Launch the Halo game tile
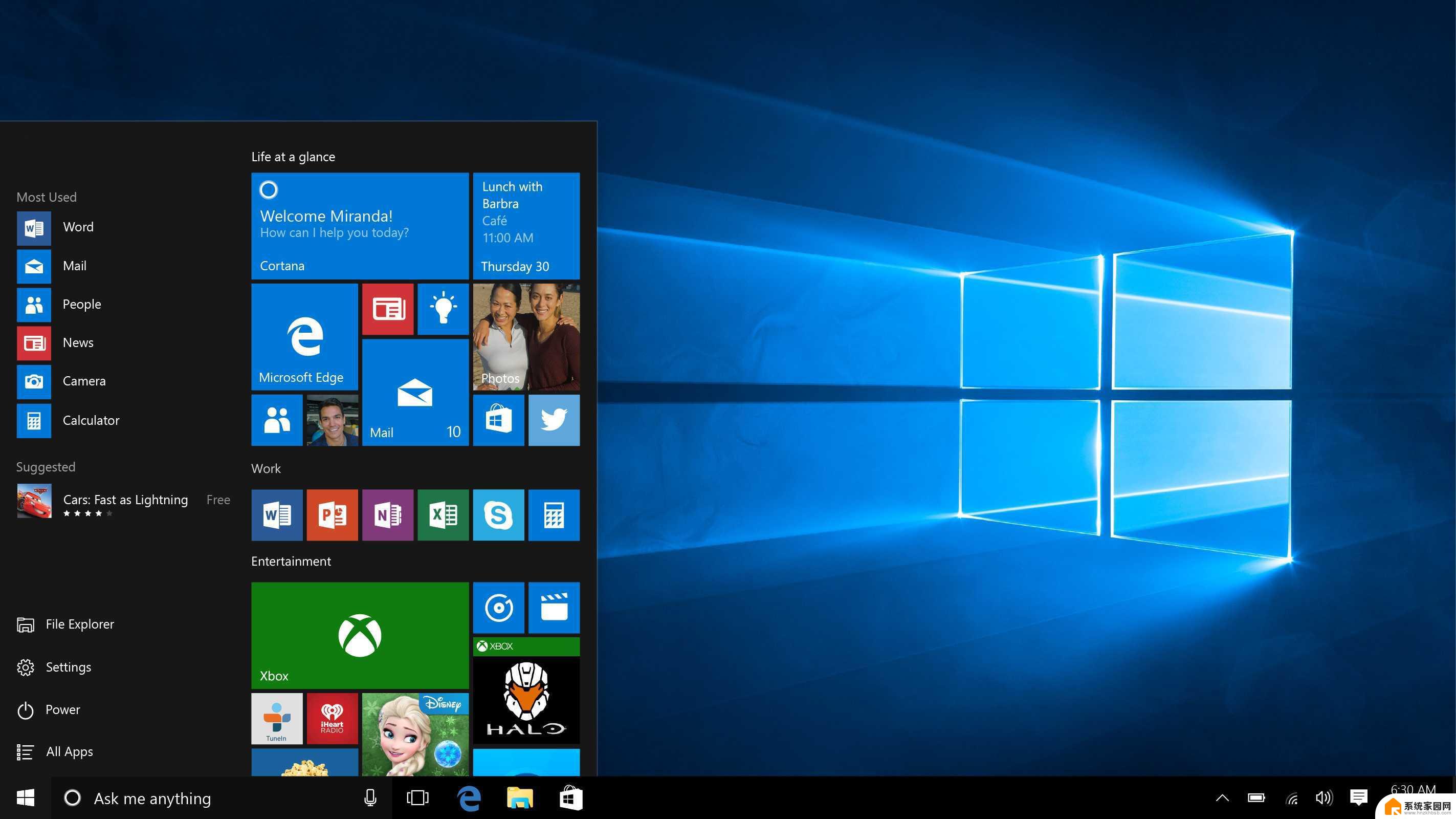This screenshot has width=1456, height=819. pyautogui.click(x=526, y=691)
